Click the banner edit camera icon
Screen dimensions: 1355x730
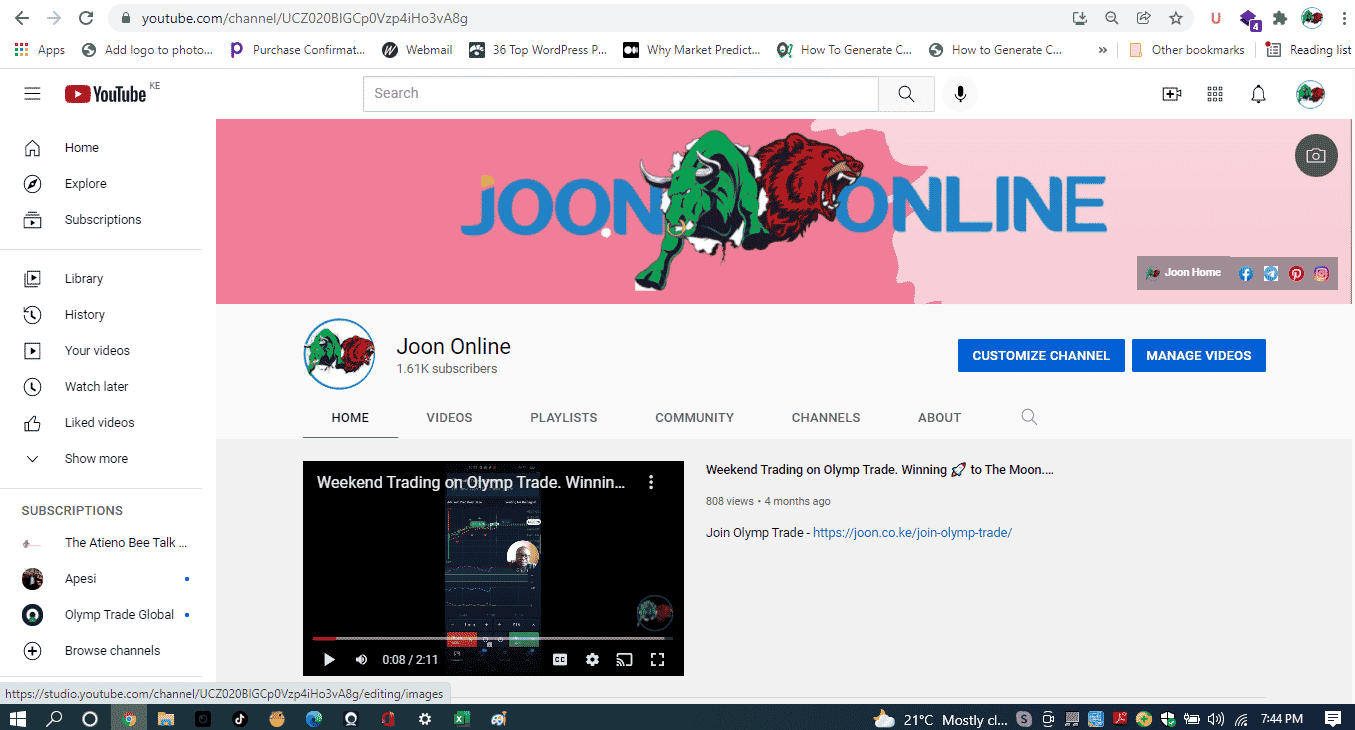pos(1316,155)
